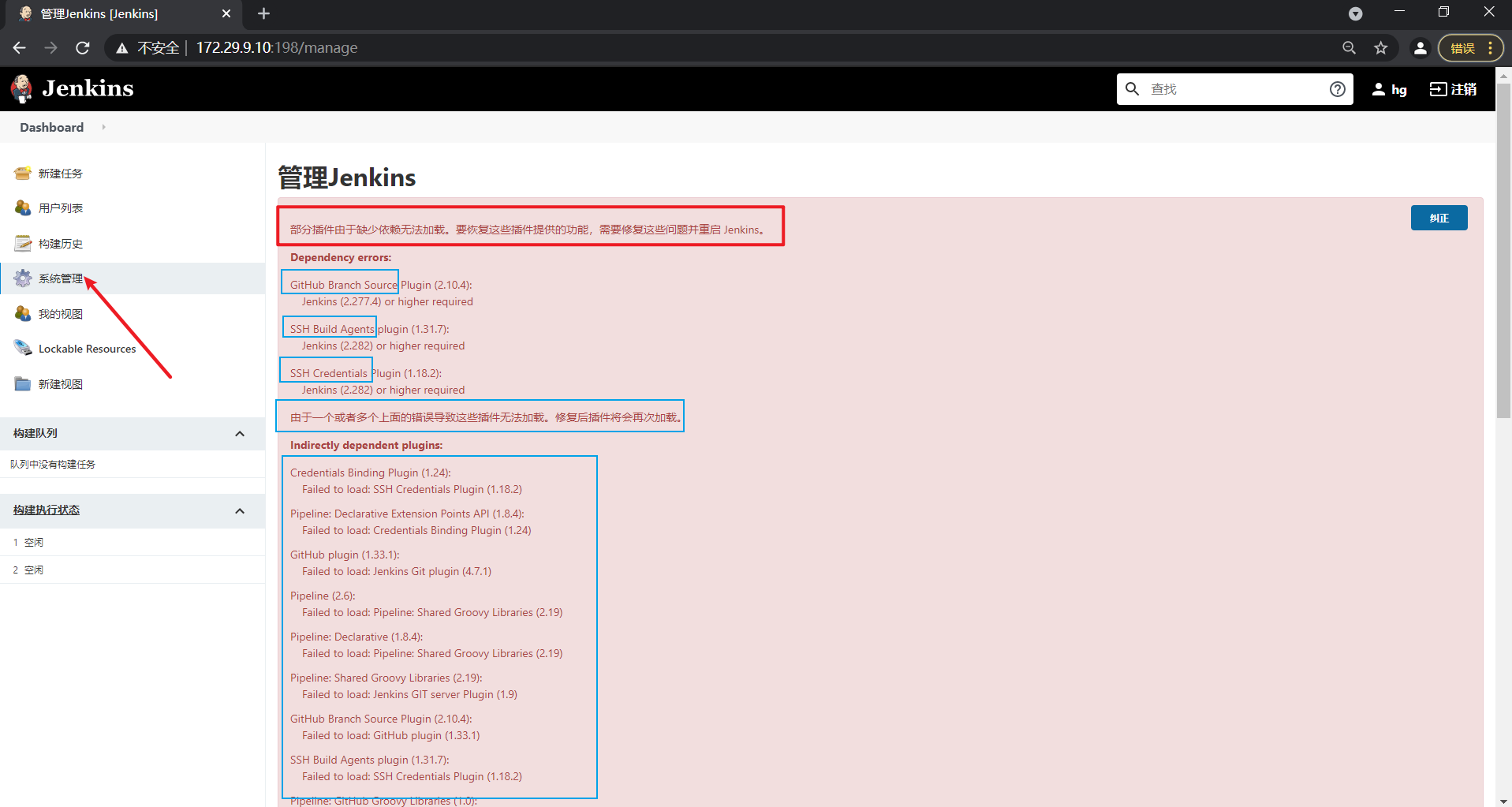Click the 系统管理 gear icon
This screenshot has width=1512, height=807.
[x=23, y=278]
